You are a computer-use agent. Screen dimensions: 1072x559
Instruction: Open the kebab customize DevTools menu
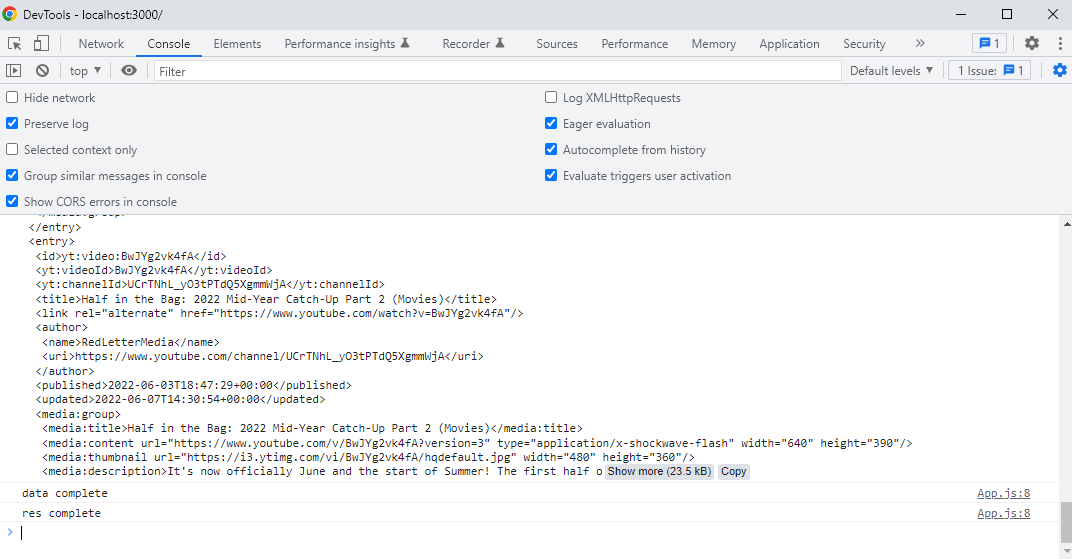pyautogui.click(x=1060, y=44)
